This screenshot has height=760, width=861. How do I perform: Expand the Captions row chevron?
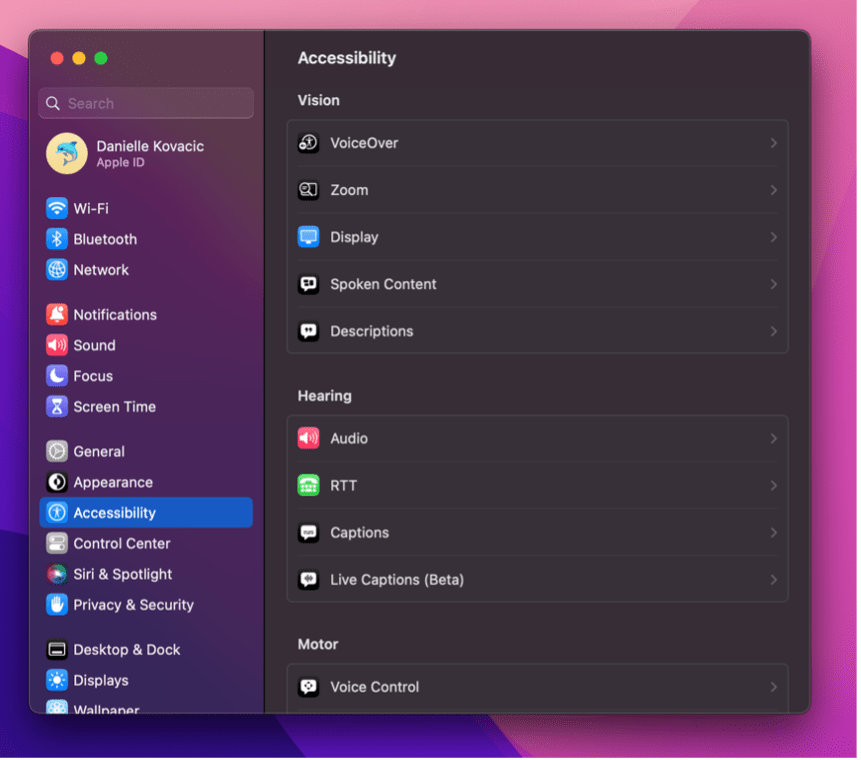(x=773, y=532)
